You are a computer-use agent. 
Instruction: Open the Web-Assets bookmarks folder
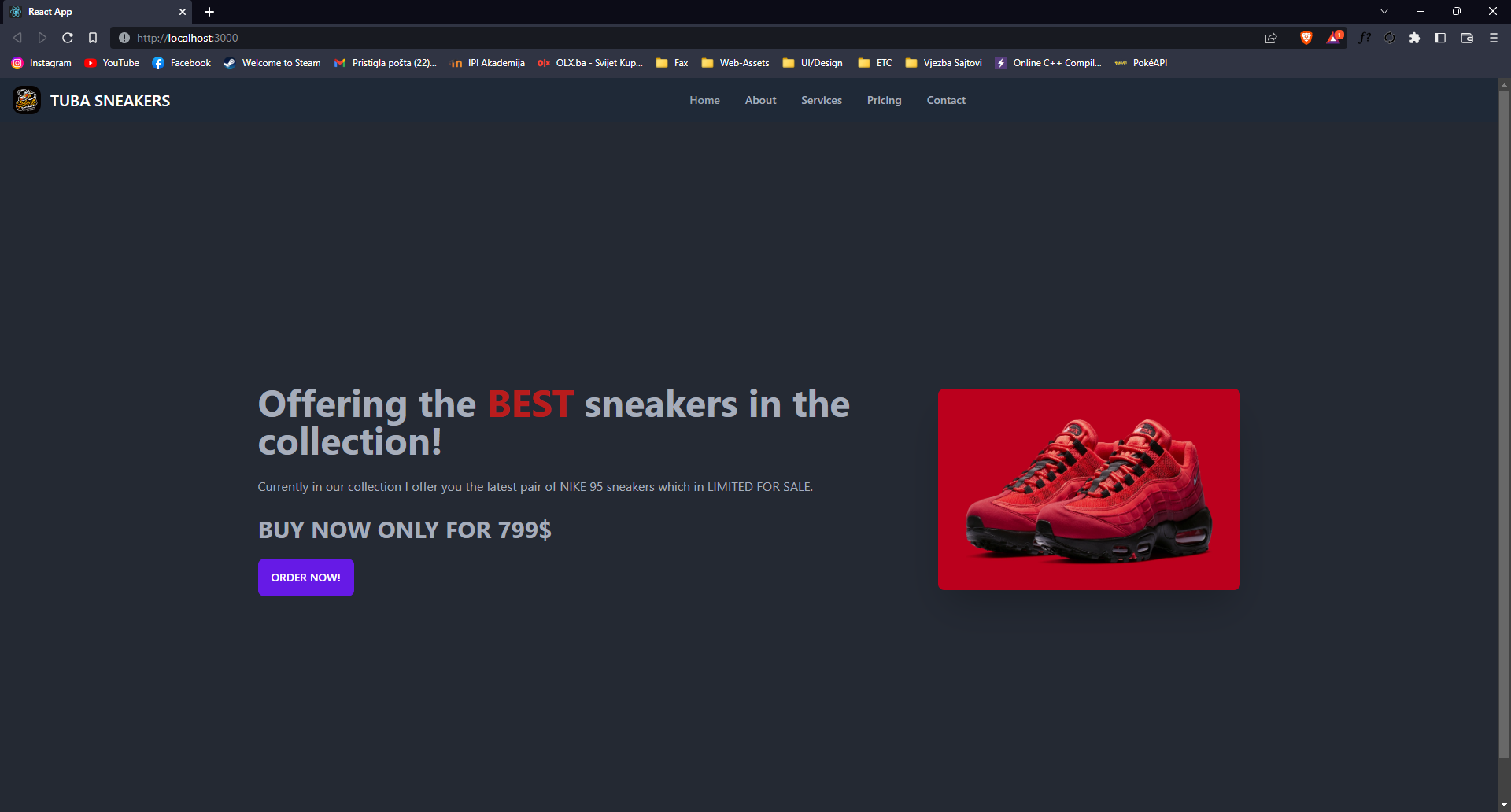[735, 63]
